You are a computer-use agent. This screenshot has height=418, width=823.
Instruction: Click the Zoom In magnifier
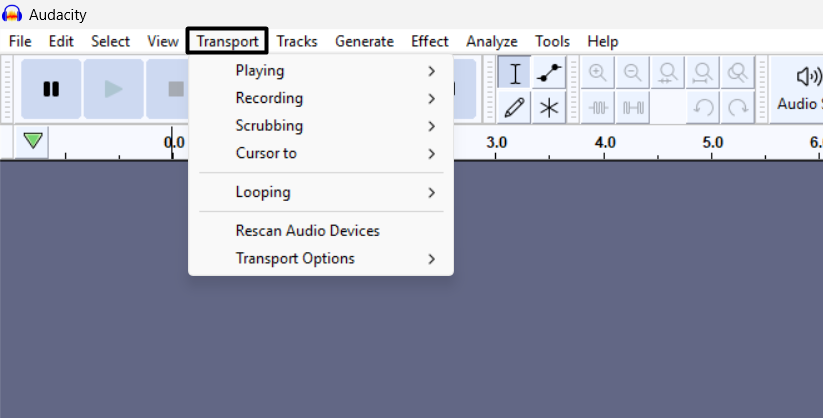coord(598,73)
